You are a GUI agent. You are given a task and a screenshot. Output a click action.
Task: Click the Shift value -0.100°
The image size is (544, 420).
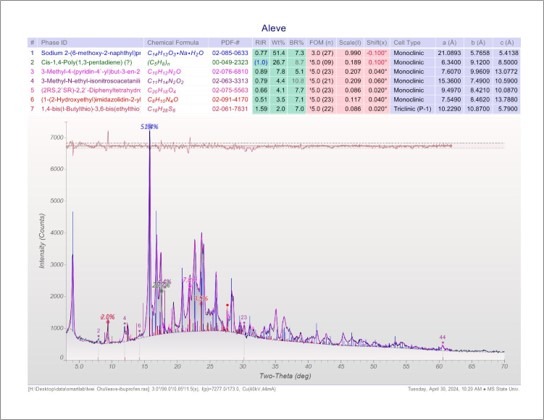377,53
